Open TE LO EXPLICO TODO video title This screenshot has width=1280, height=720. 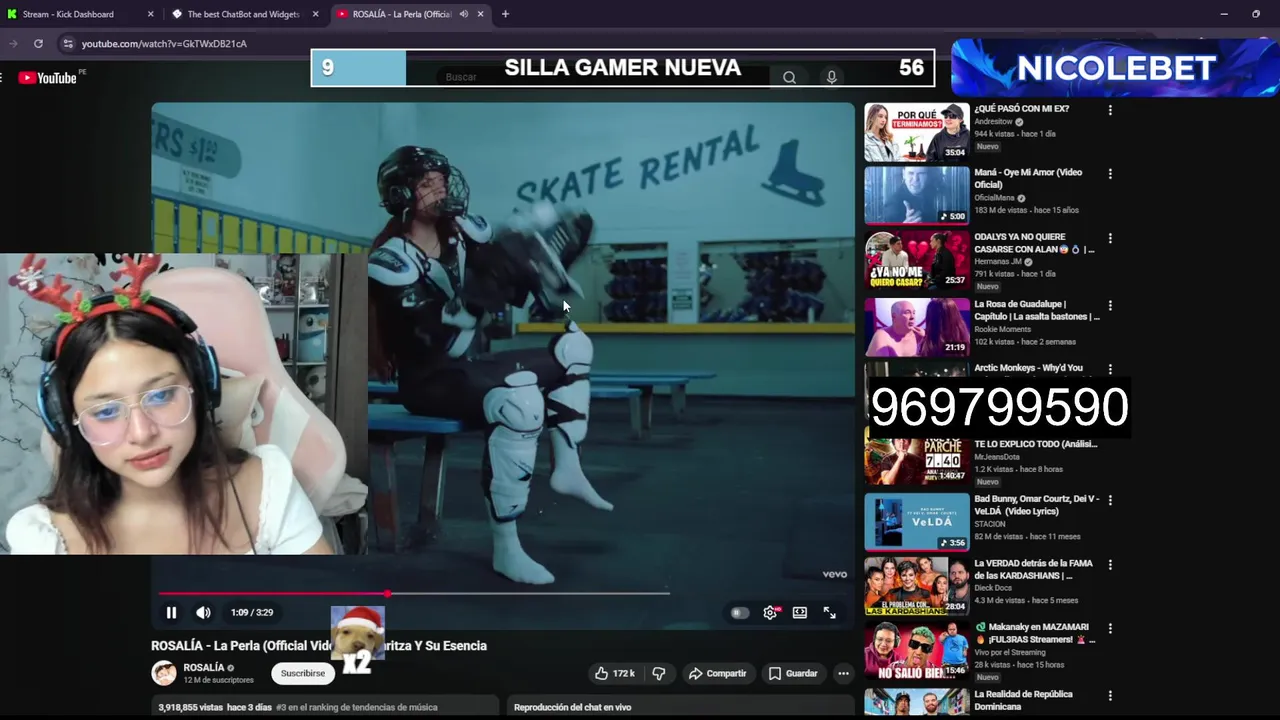pos(1035,444)
